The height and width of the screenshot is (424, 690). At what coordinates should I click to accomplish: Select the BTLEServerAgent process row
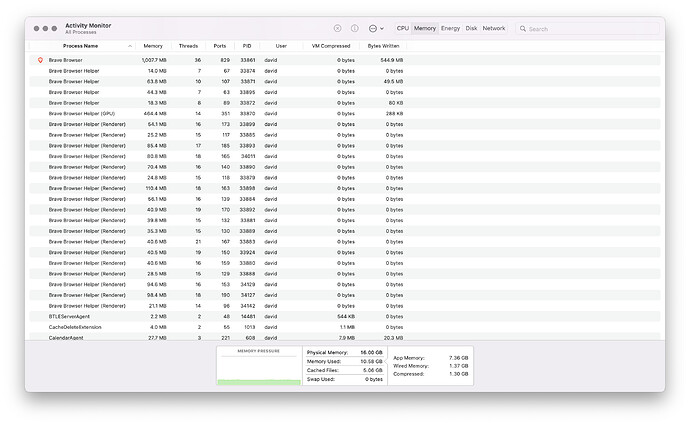click(x=345, y=316)
